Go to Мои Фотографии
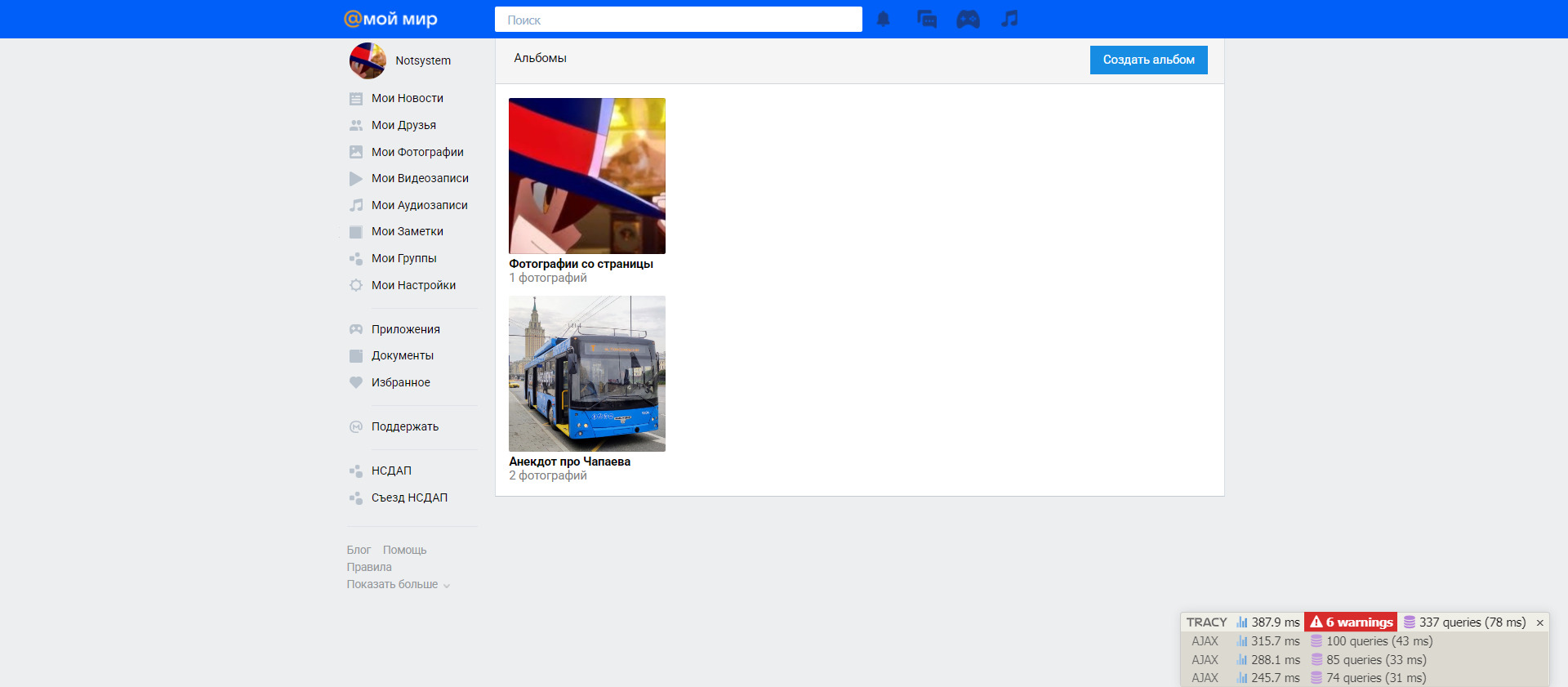The image size is (1568, 687). tap(417, 152)
